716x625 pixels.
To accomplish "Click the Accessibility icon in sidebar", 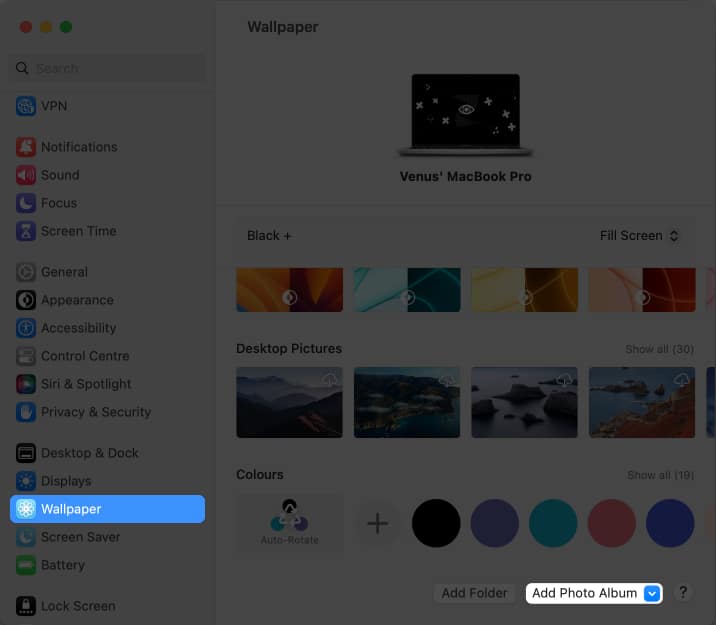I will [26, 328].
